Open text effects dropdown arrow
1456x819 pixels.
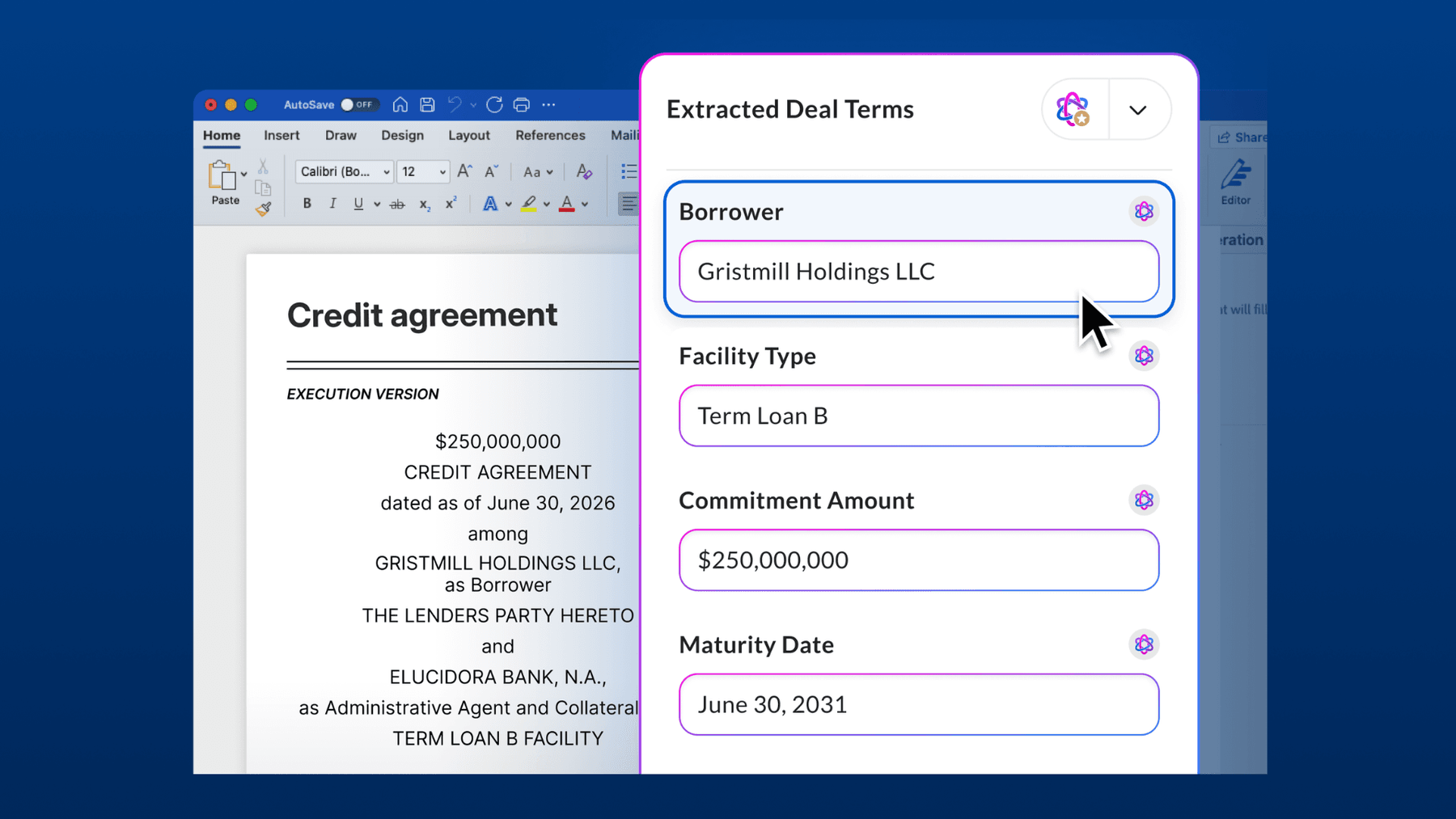tap(509, 205)
